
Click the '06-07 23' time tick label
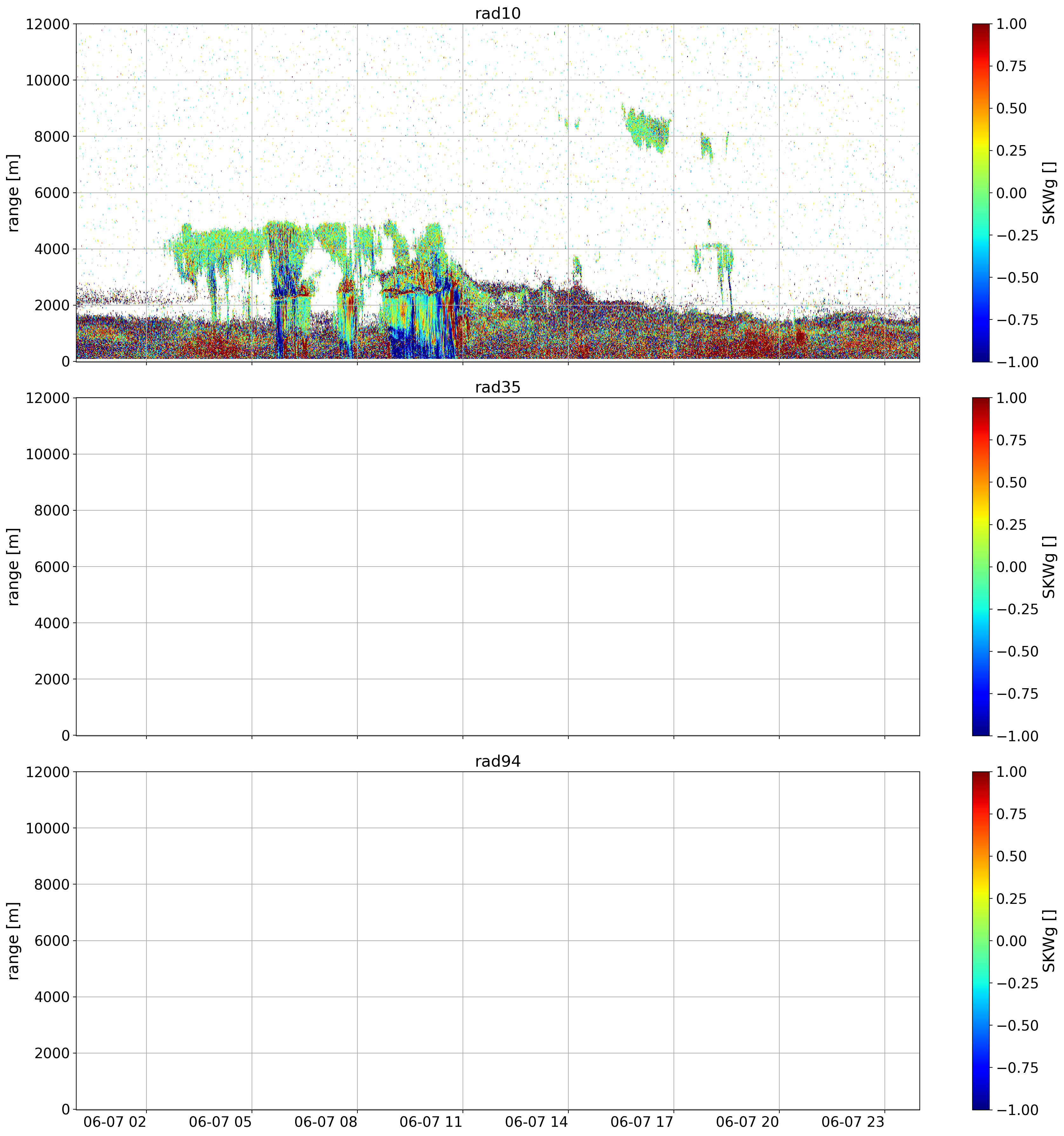pyautogui.click(x=853, y=1122)
